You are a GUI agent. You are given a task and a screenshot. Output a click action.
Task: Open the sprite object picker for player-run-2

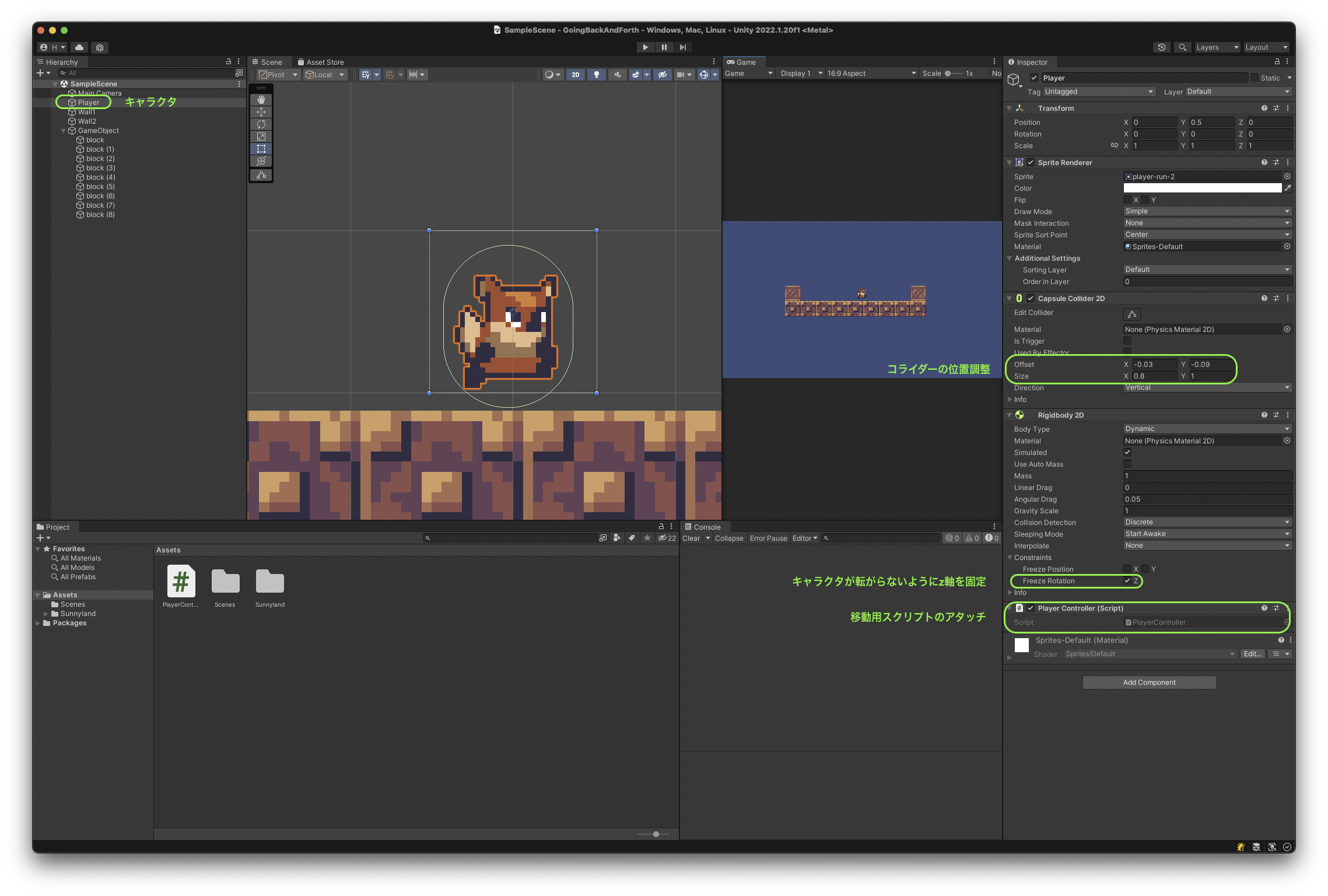pos(1287,176)
